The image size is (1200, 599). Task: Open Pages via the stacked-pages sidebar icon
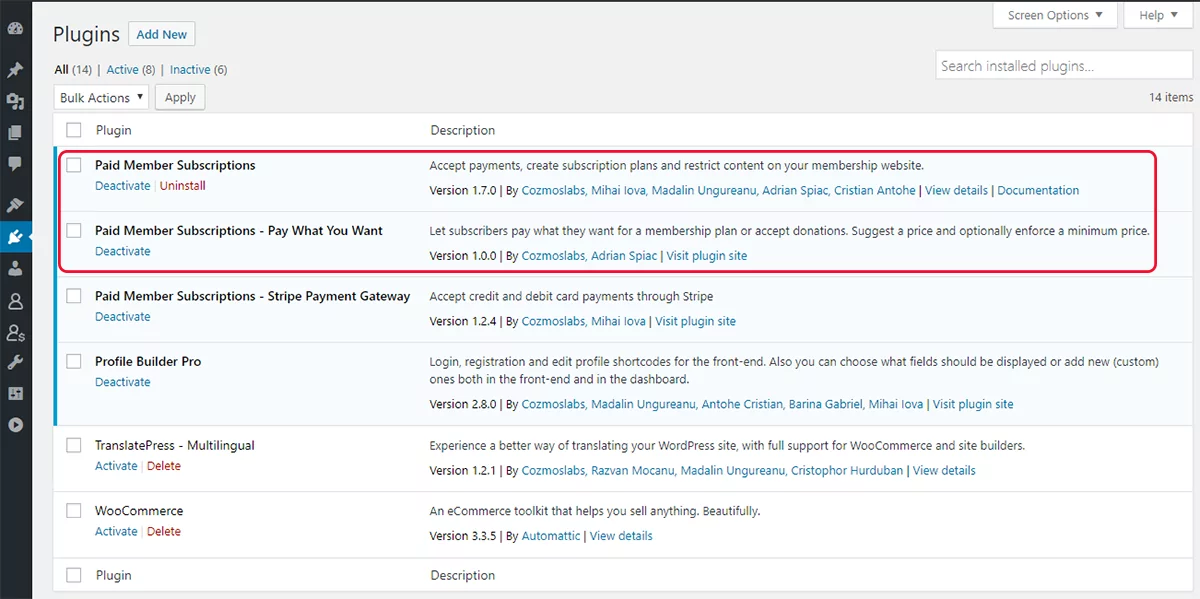(x=15, y=132)
